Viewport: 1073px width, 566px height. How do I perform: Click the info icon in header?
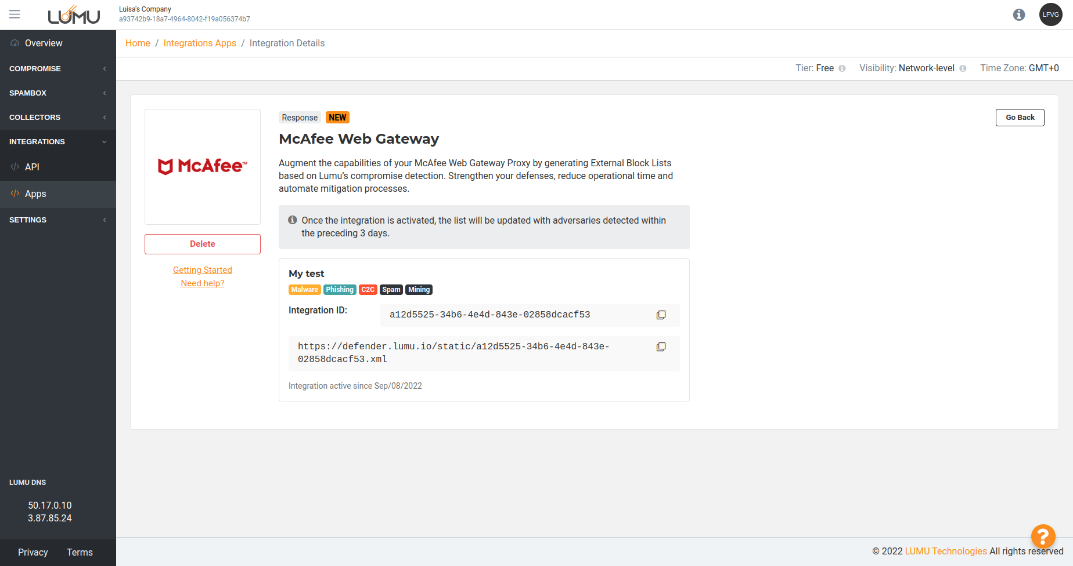1019,15
